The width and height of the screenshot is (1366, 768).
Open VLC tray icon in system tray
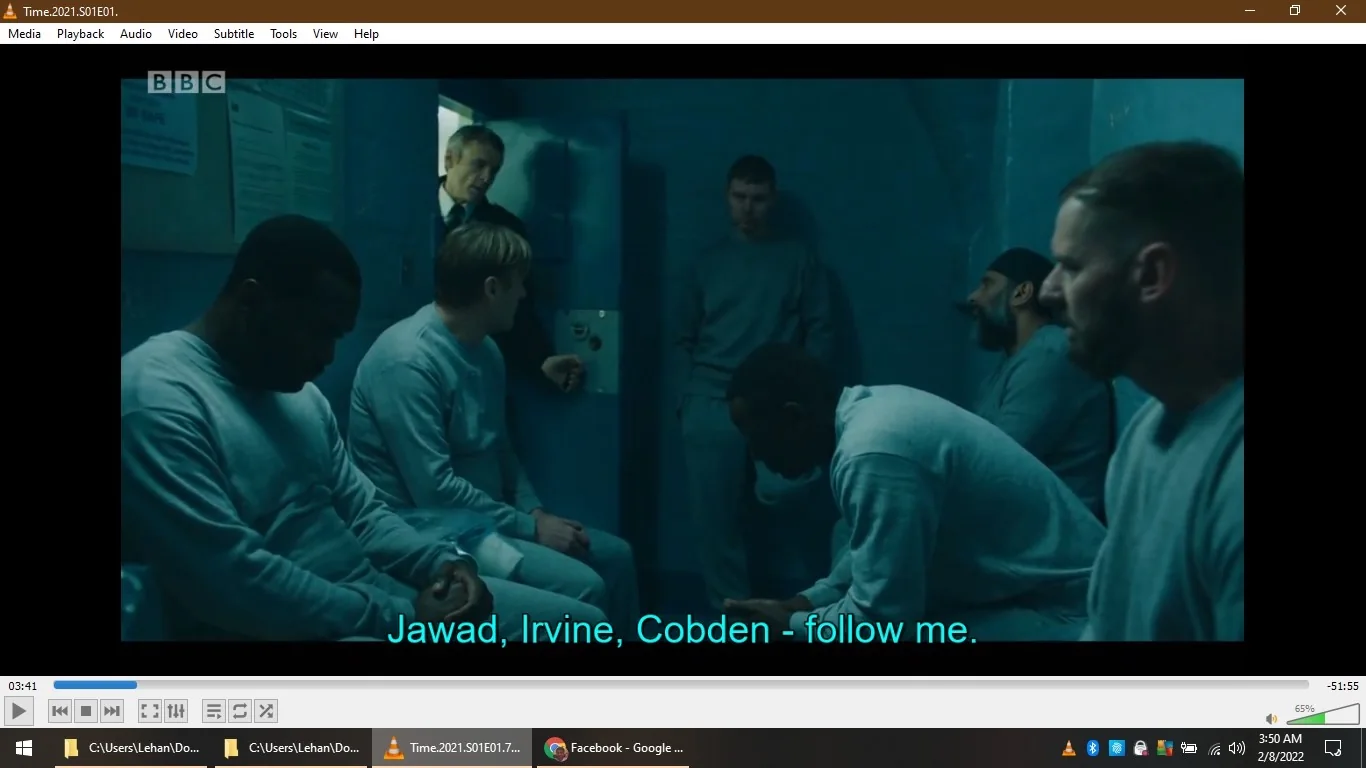[1069, 748]
